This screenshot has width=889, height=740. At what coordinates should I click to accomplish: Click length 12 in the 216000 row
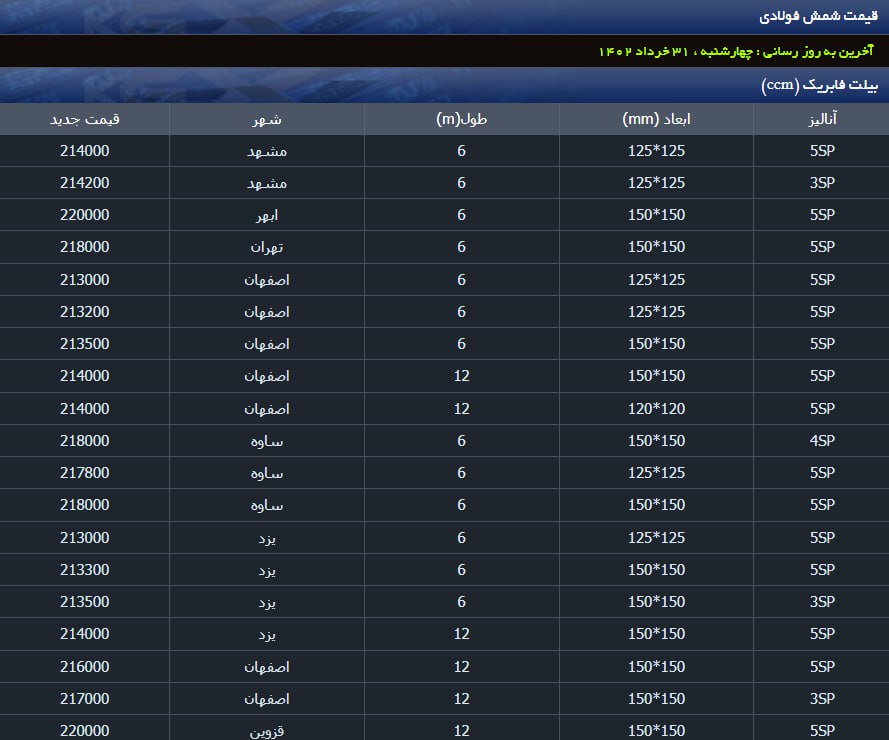(462, 666)
